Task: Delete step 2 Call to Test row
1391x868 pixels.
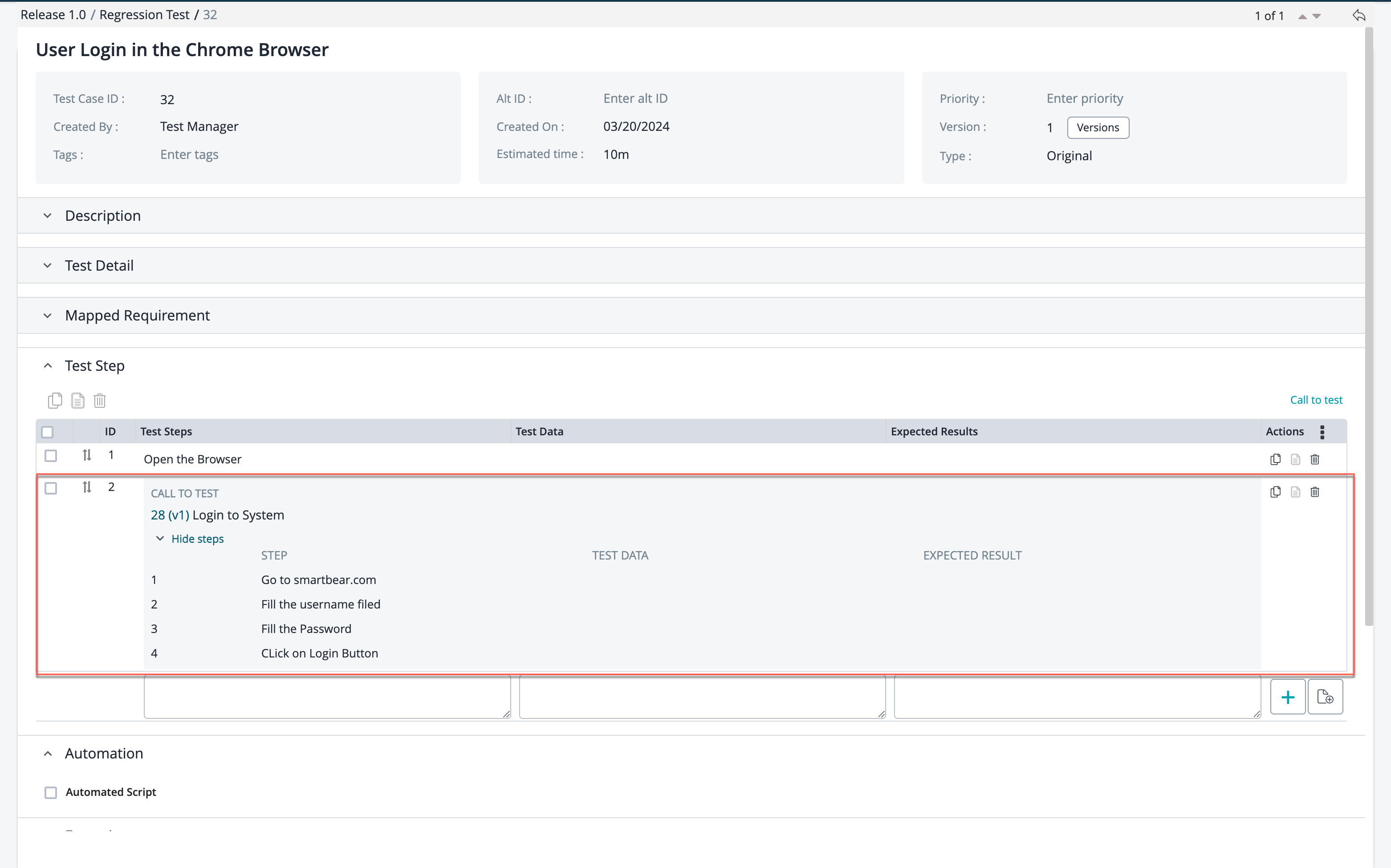Action: coord(1315,492)
